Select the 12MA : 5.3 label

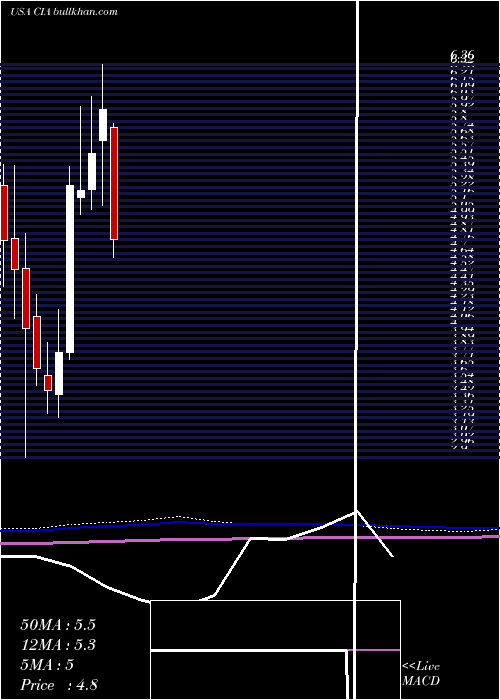click(x=58, y=645)
